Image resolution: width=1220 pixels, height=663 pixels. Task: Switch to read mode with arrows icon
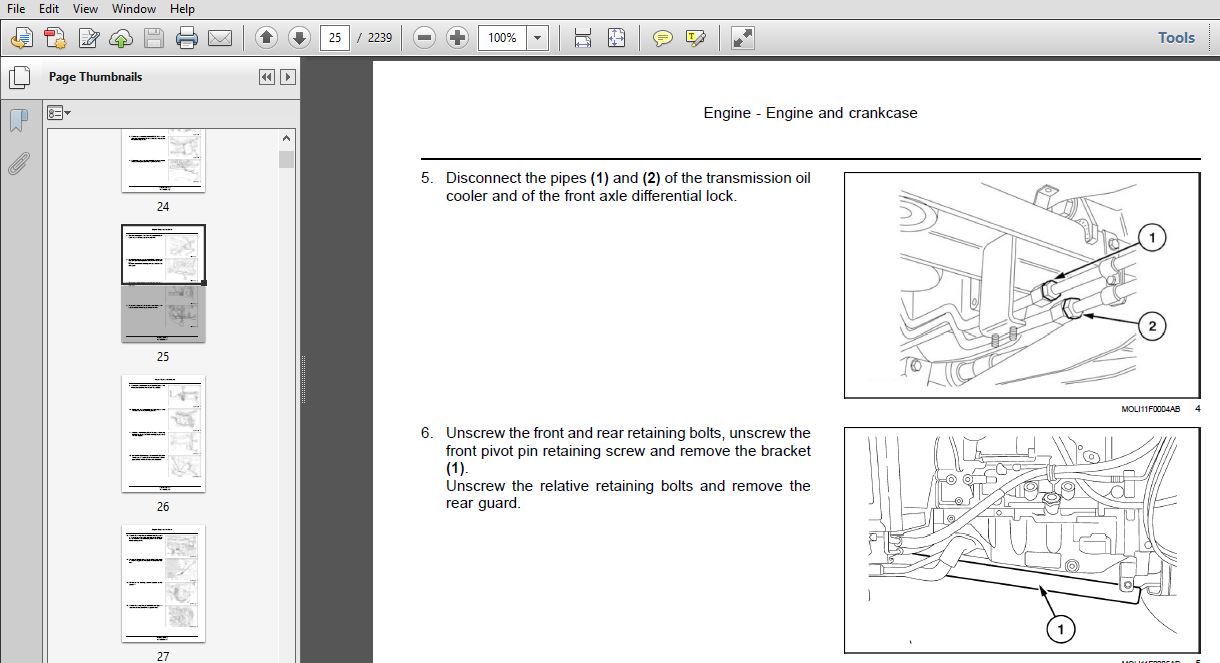pos(742,38)
